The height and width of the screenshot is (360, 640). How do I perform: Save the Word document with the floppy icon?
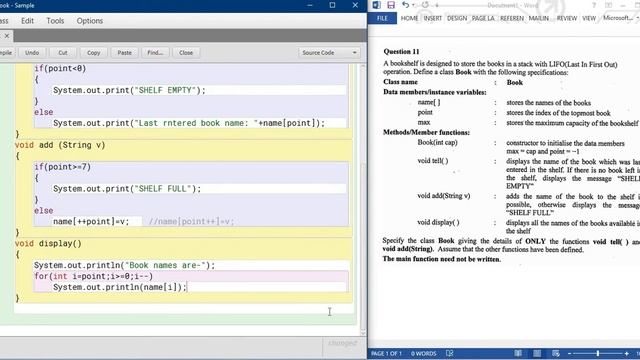(x=391, y=5)
